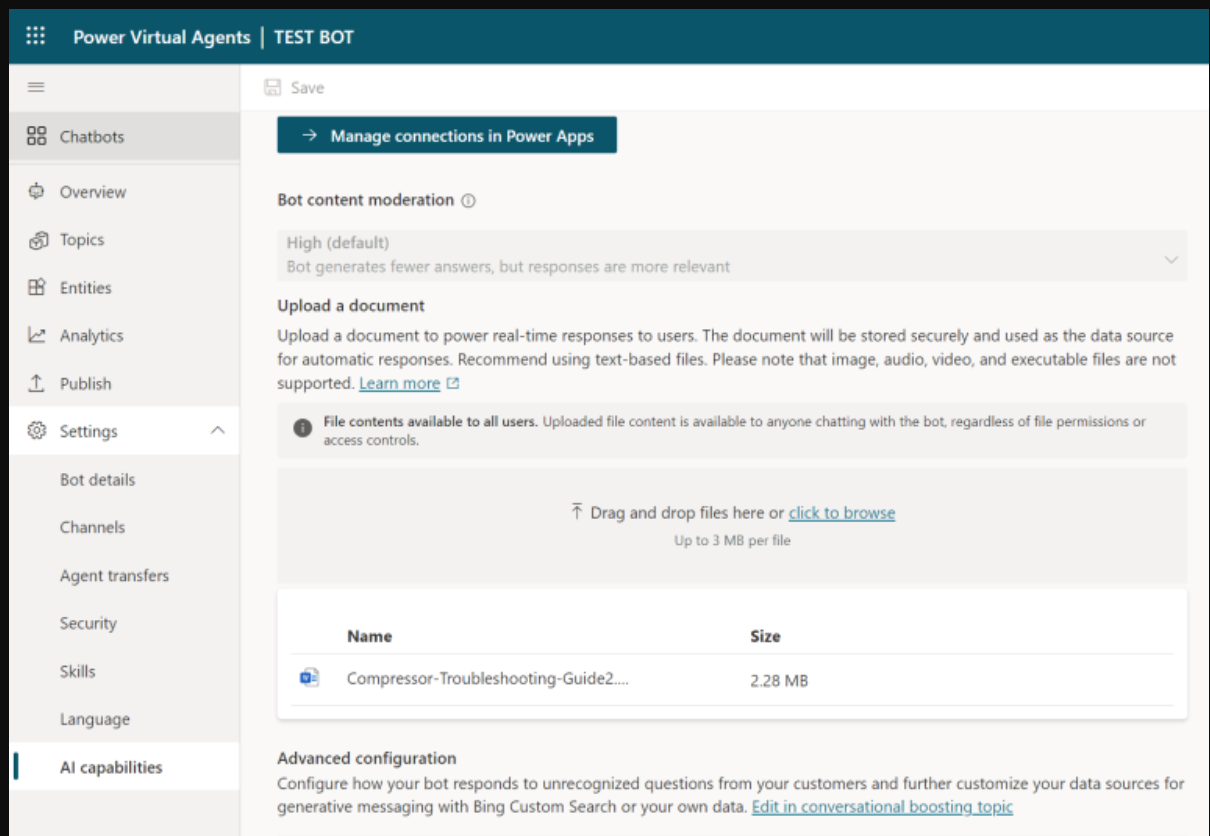Click the Chatbots grid icon
1210x836 pixels.
[x=36, y=136]
